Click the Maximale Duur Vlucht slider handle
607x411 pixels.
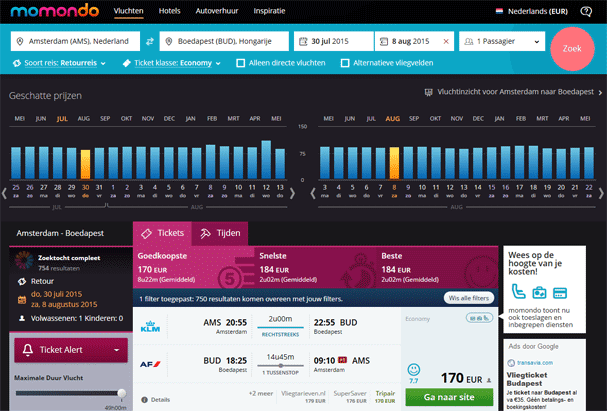coord(122,393)
